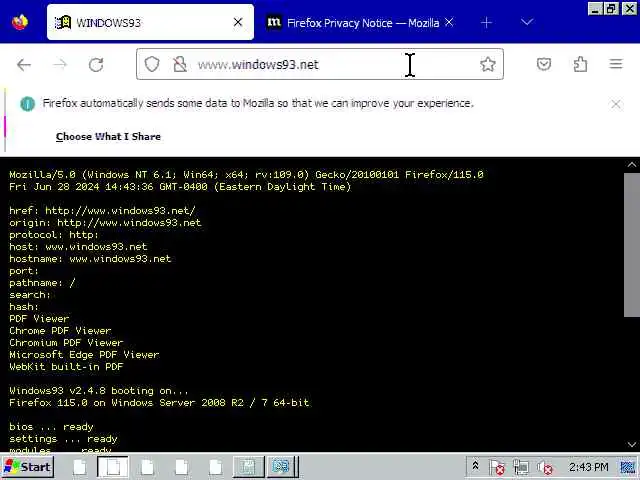
Task: Click the 'hash:' text line
Action: tap(24, 307)
